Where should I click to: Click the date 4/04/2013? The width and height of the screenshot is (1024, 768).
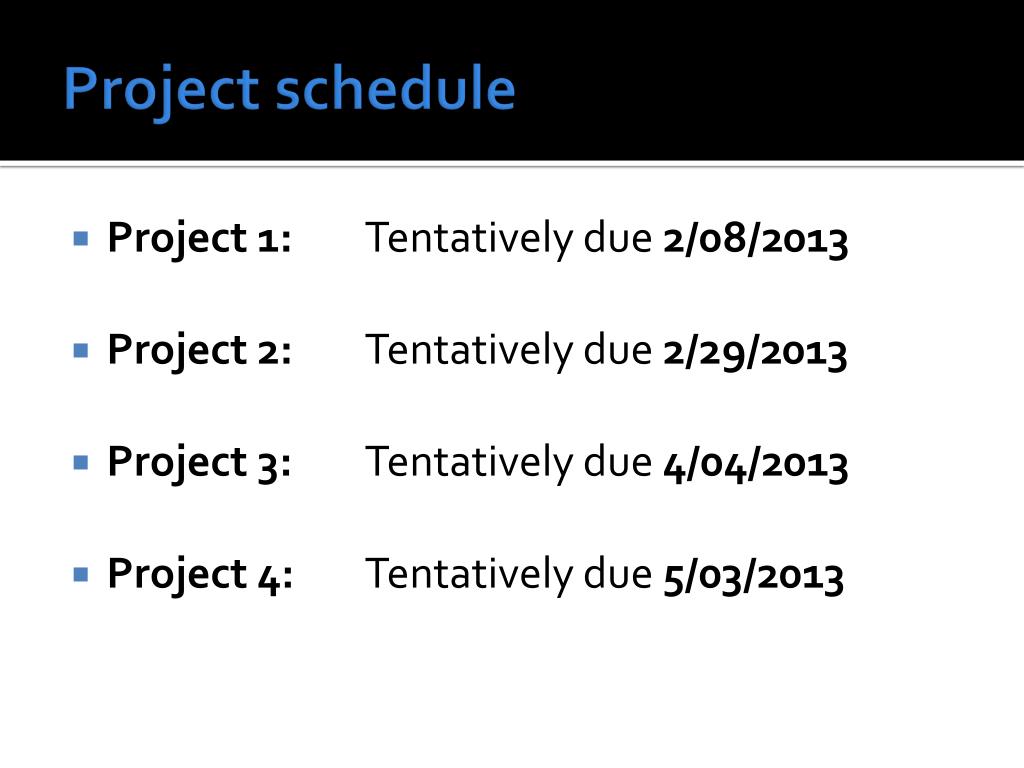click(756, 464)
